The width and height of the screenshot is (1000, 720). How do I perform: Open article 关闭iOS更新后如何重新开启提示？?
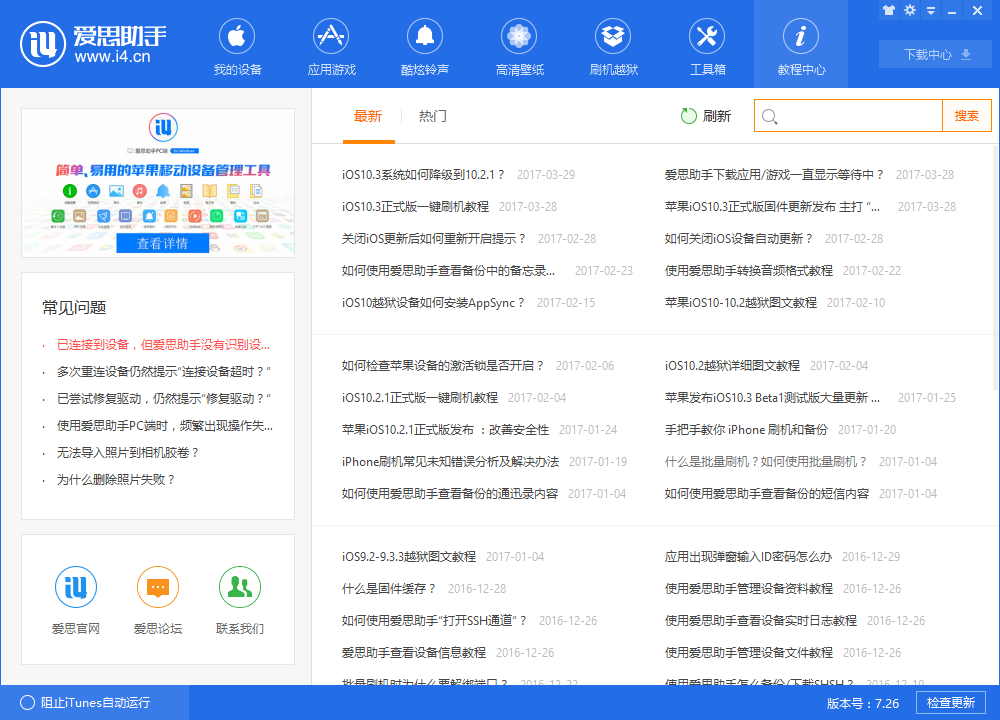434,238
